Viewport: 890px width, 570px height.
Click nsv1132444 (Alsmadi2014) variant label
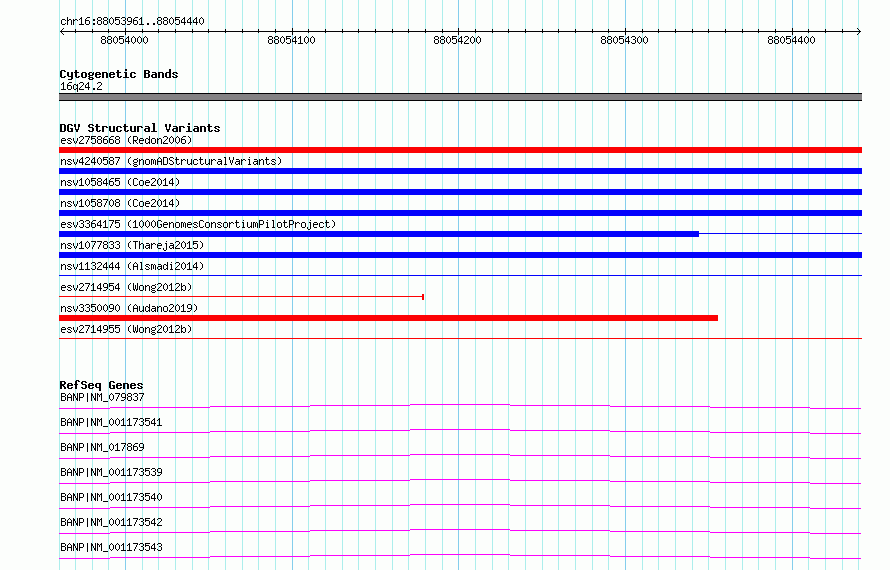tap(132, 266)
